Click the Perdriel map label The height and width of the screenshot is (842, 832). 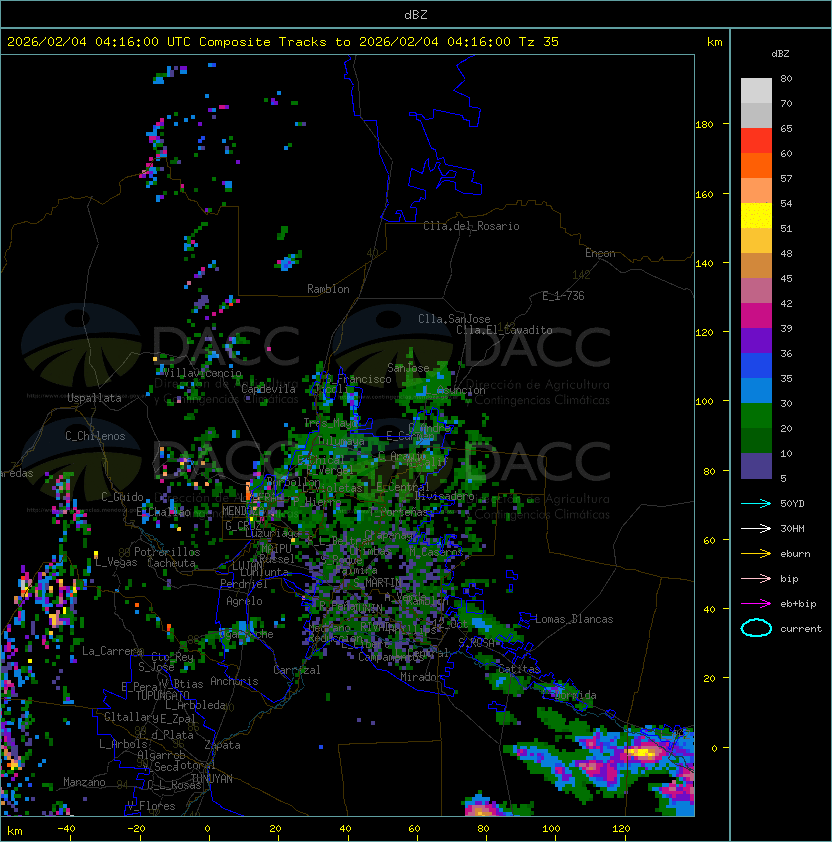243,584
